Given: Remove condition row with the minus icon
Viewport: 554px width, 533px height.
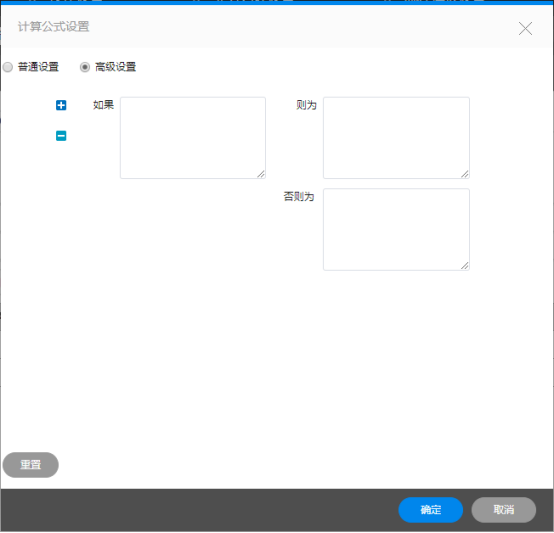Looking at the screenshot, I should [x=61, y=136].
